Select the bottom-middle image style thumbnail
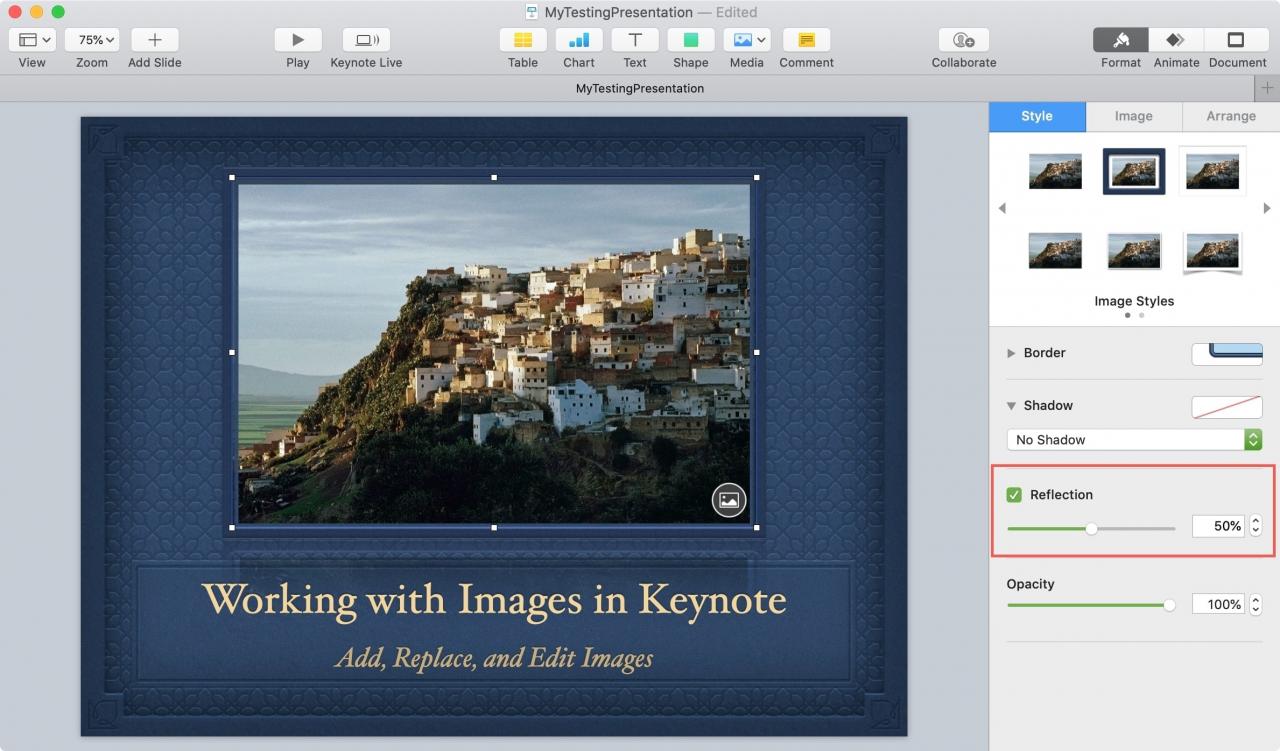This screenshot has height=751, width=1280. [1134, 250]
